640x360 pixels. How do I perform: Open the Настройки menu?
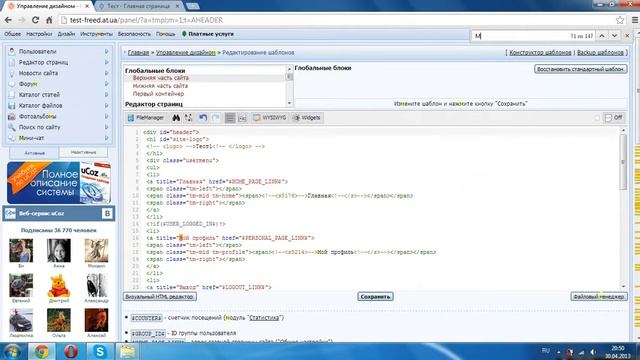point(39,34)
